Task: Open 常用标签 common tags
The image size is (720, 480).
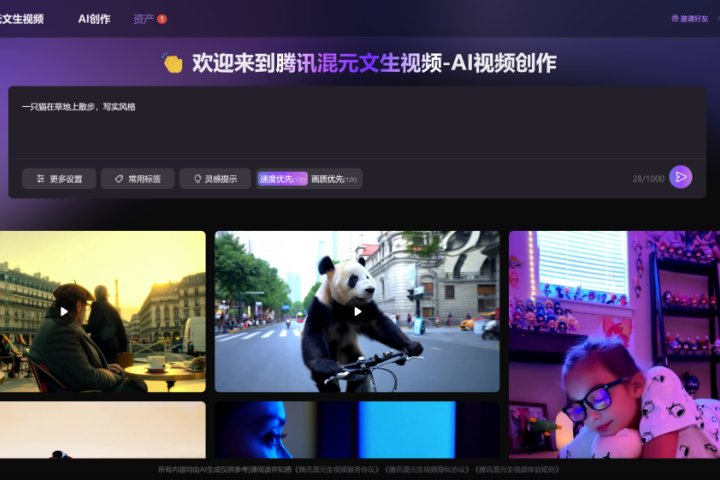Action: click(137, 179)
